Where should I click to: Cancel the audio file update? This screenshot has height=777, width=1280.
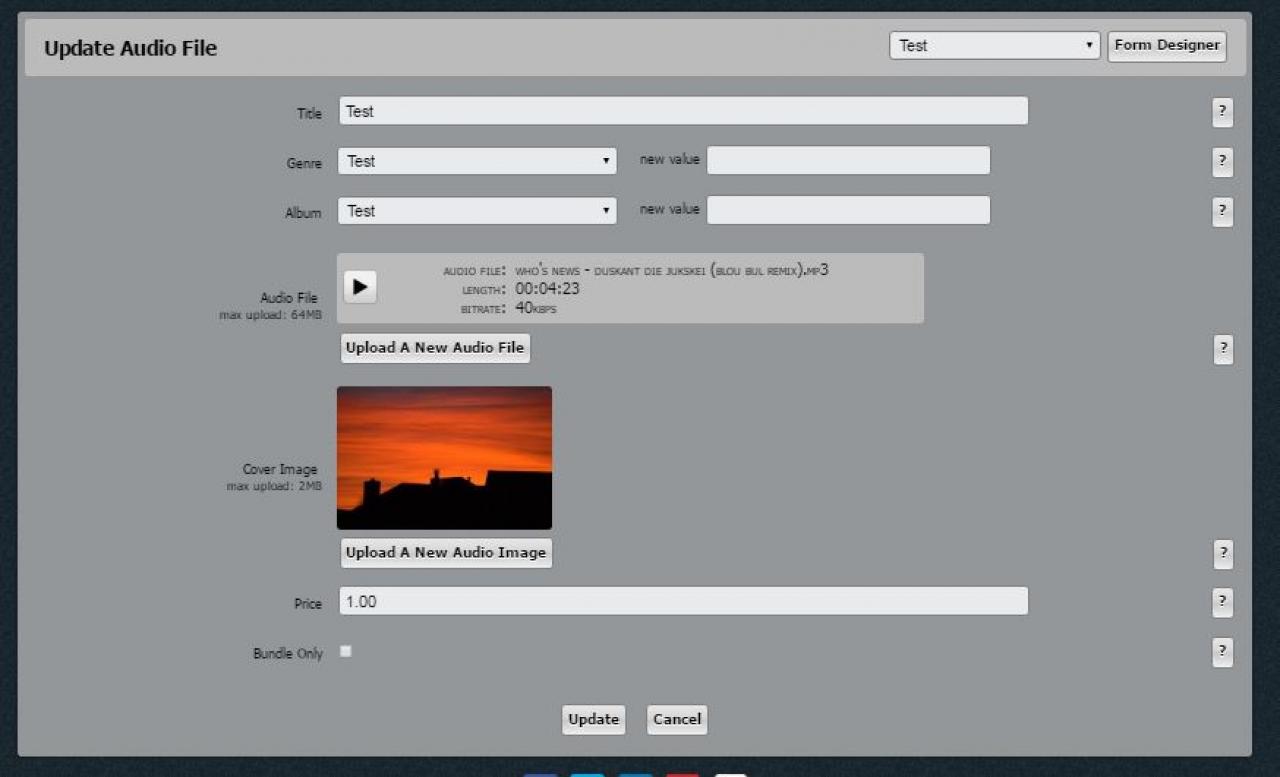(677, 719)
